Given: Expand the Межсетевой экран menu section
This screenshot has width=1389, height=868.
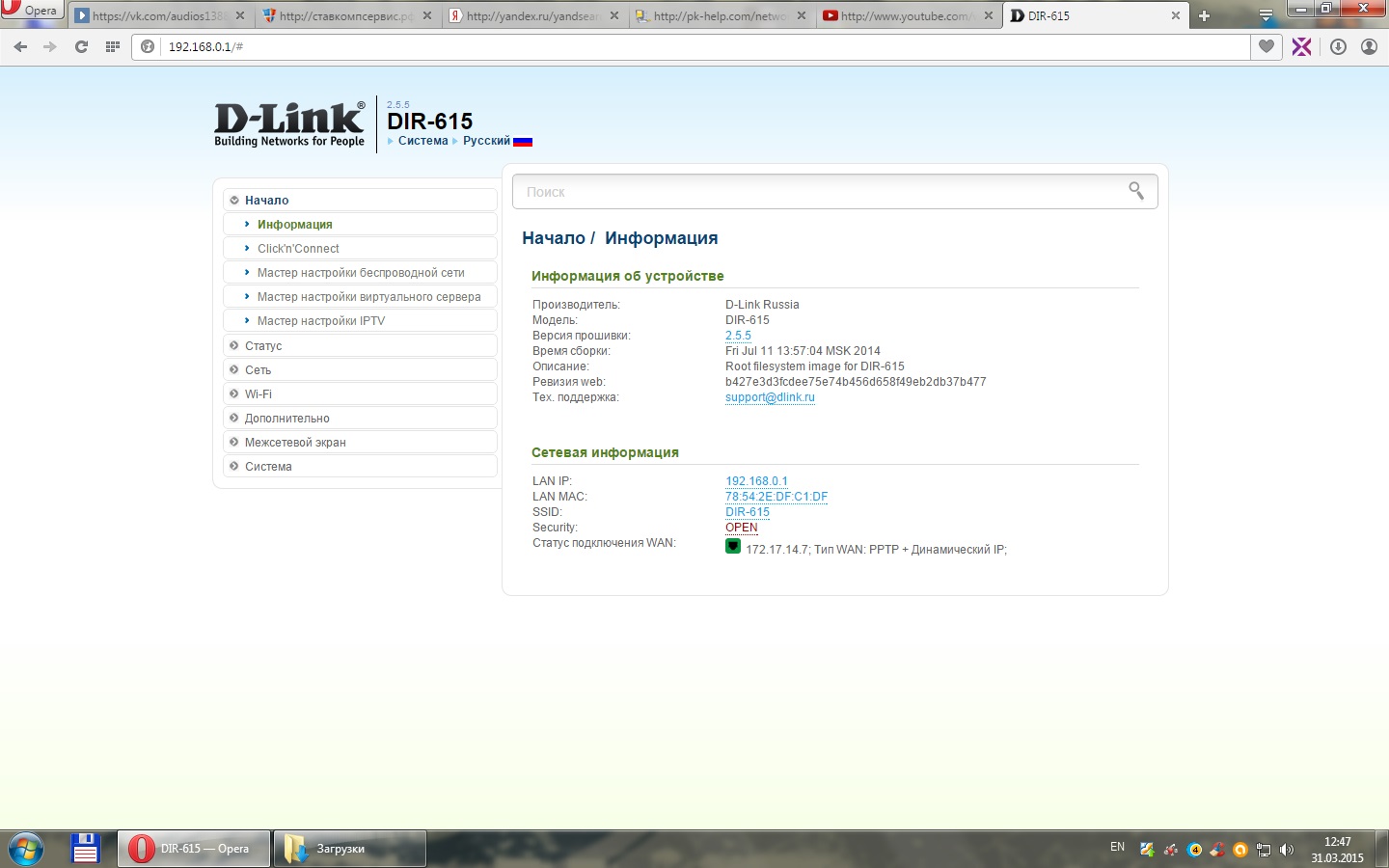Looking at the screenshot, I should point(360,442).
